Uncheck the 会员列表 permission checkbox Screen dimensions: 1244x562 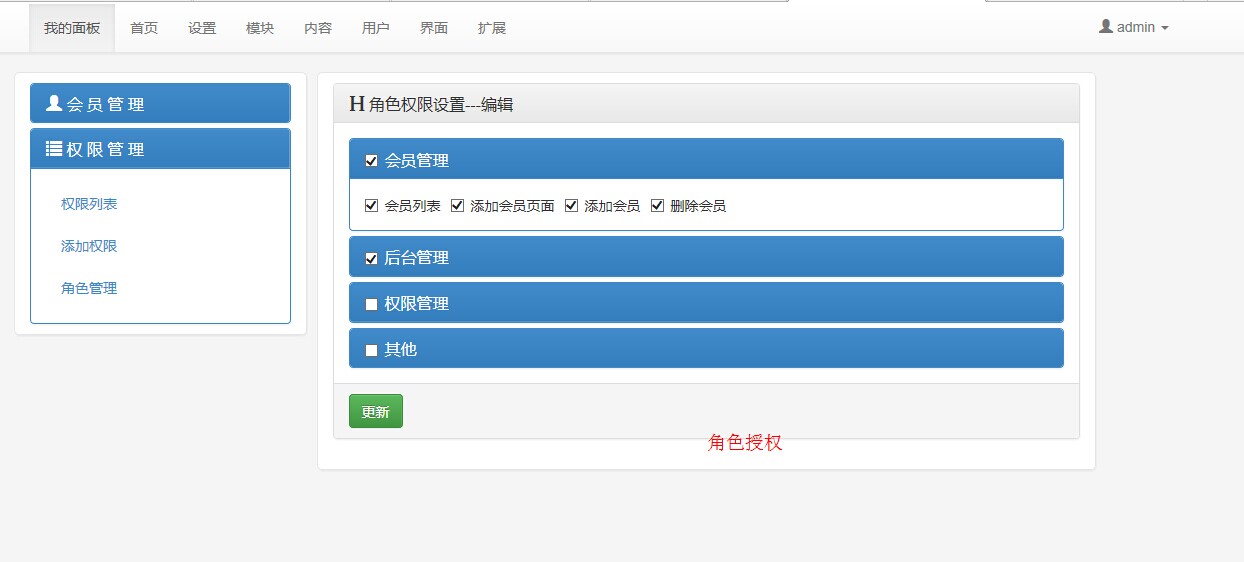pos(372,206)
